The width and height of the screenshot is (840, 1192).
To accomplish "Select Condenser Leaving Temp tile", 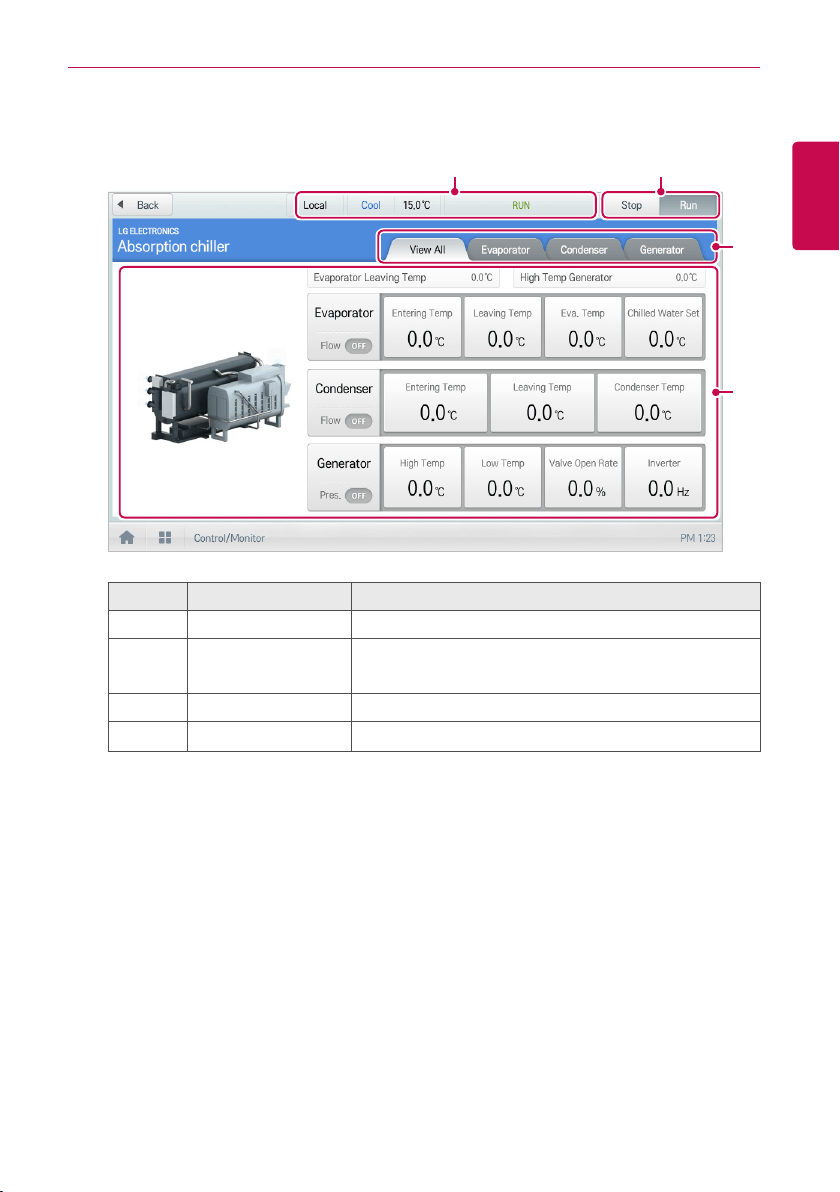I will click(542, 402).
